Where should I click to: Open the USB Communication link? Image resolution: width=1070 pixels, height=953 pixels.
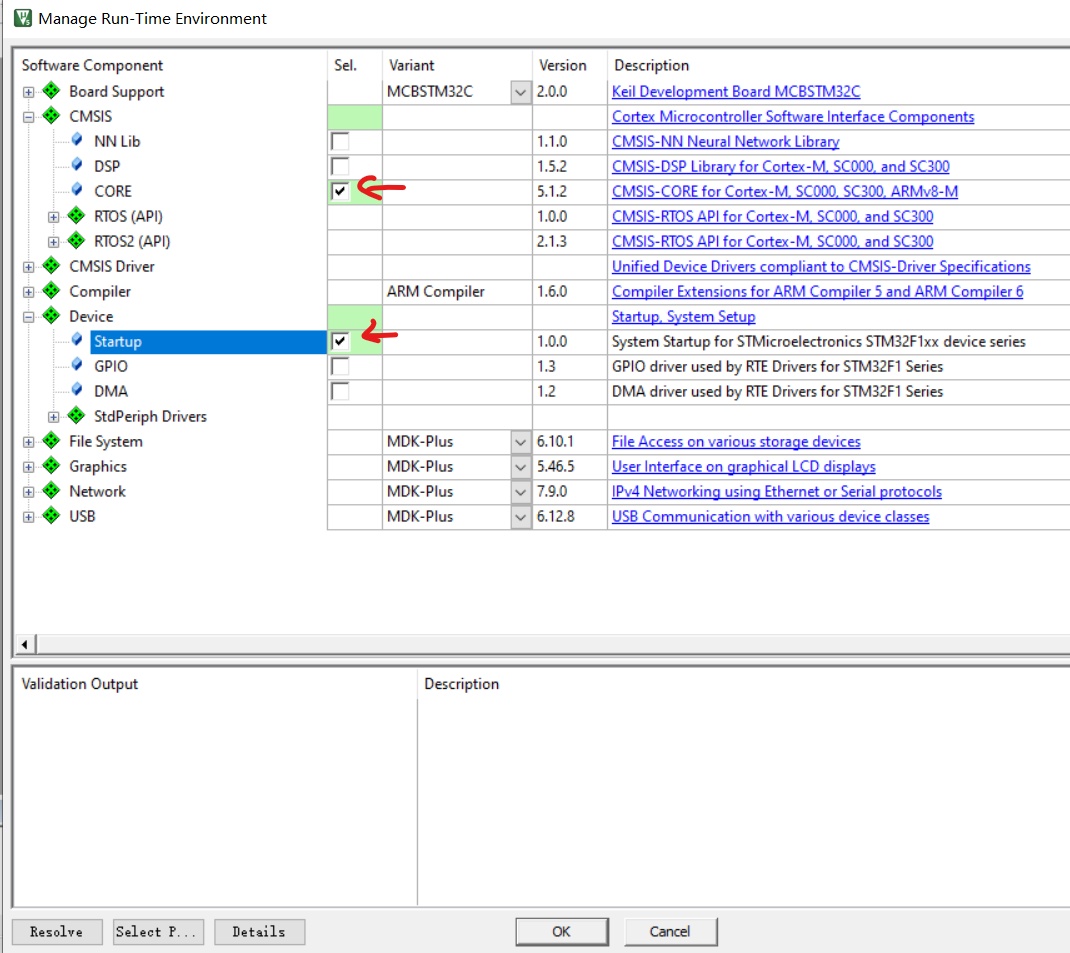coord(770,516)
